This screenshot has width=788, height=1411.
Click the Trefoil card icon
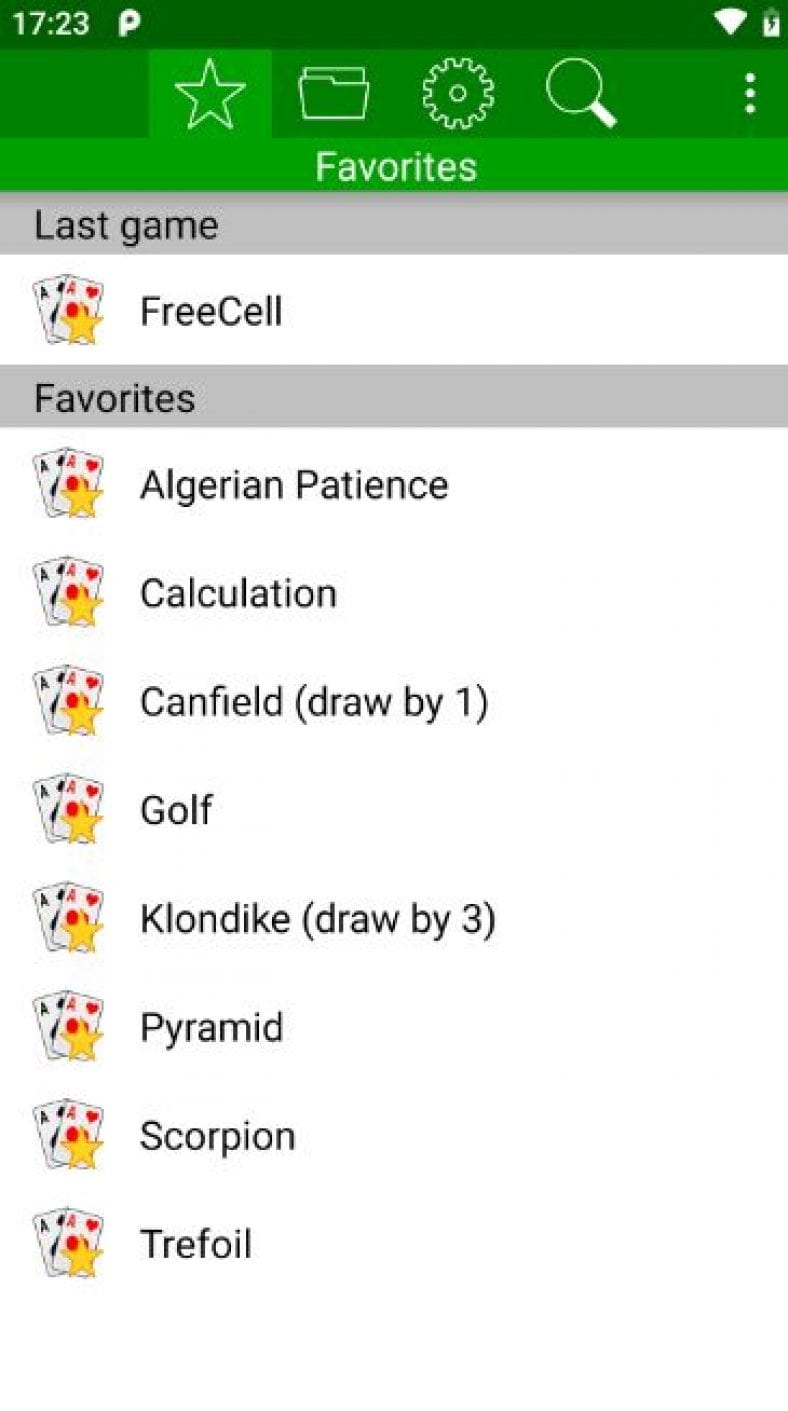(68, 1244)
